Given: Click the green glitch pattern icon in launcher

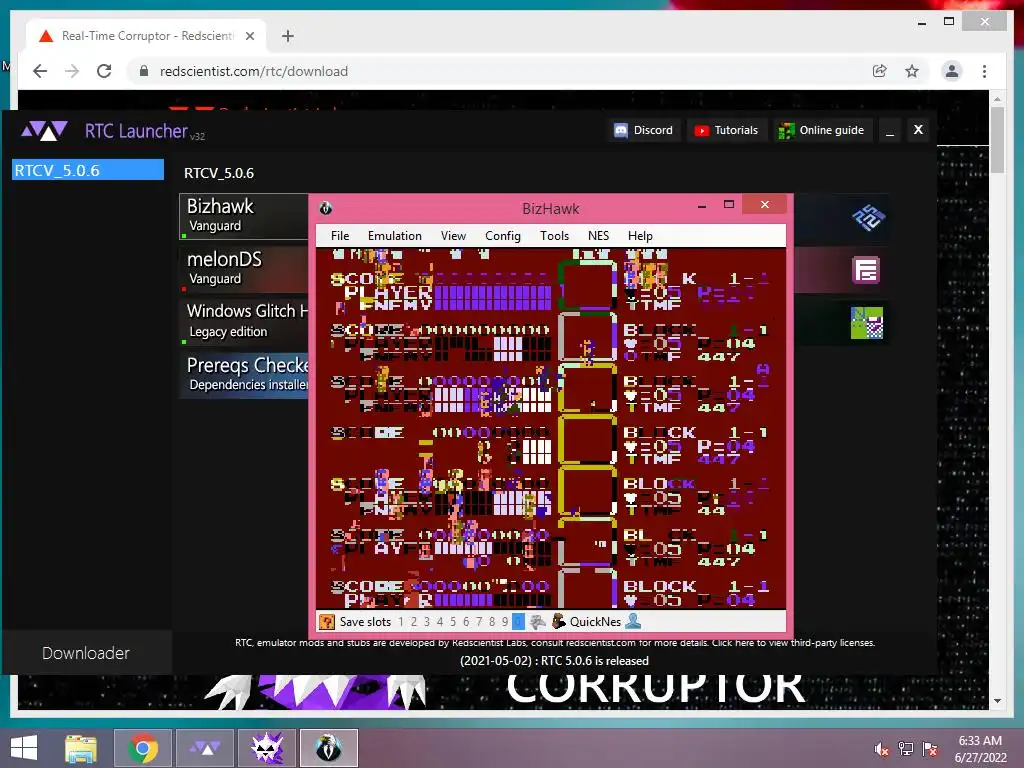Looking at the screenshot, I should pyautogui.click(x=867, y=323).
